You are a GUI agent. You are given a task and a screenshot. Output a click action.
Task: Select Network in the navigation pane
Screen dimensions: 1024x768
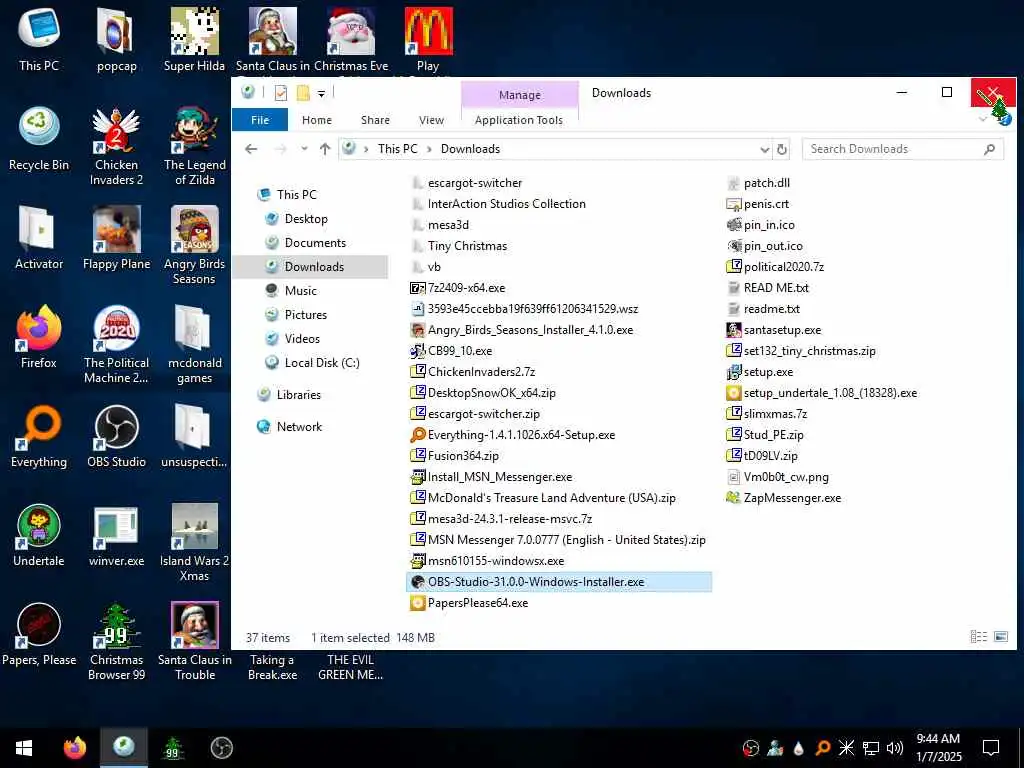tap(299, 427)
